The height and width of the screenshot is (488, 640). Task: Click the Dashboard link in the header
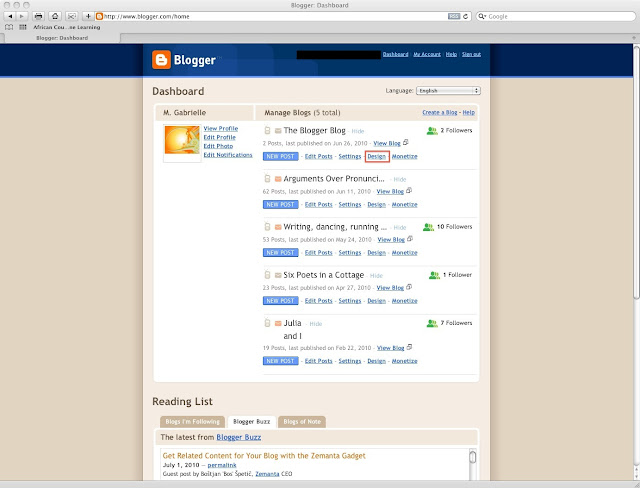coord(395,54)
